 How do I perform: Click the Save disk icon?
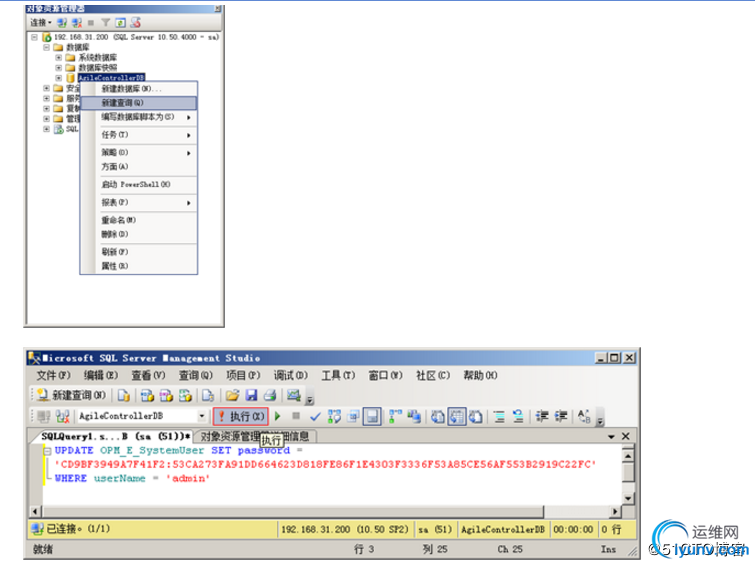[251, 395]
